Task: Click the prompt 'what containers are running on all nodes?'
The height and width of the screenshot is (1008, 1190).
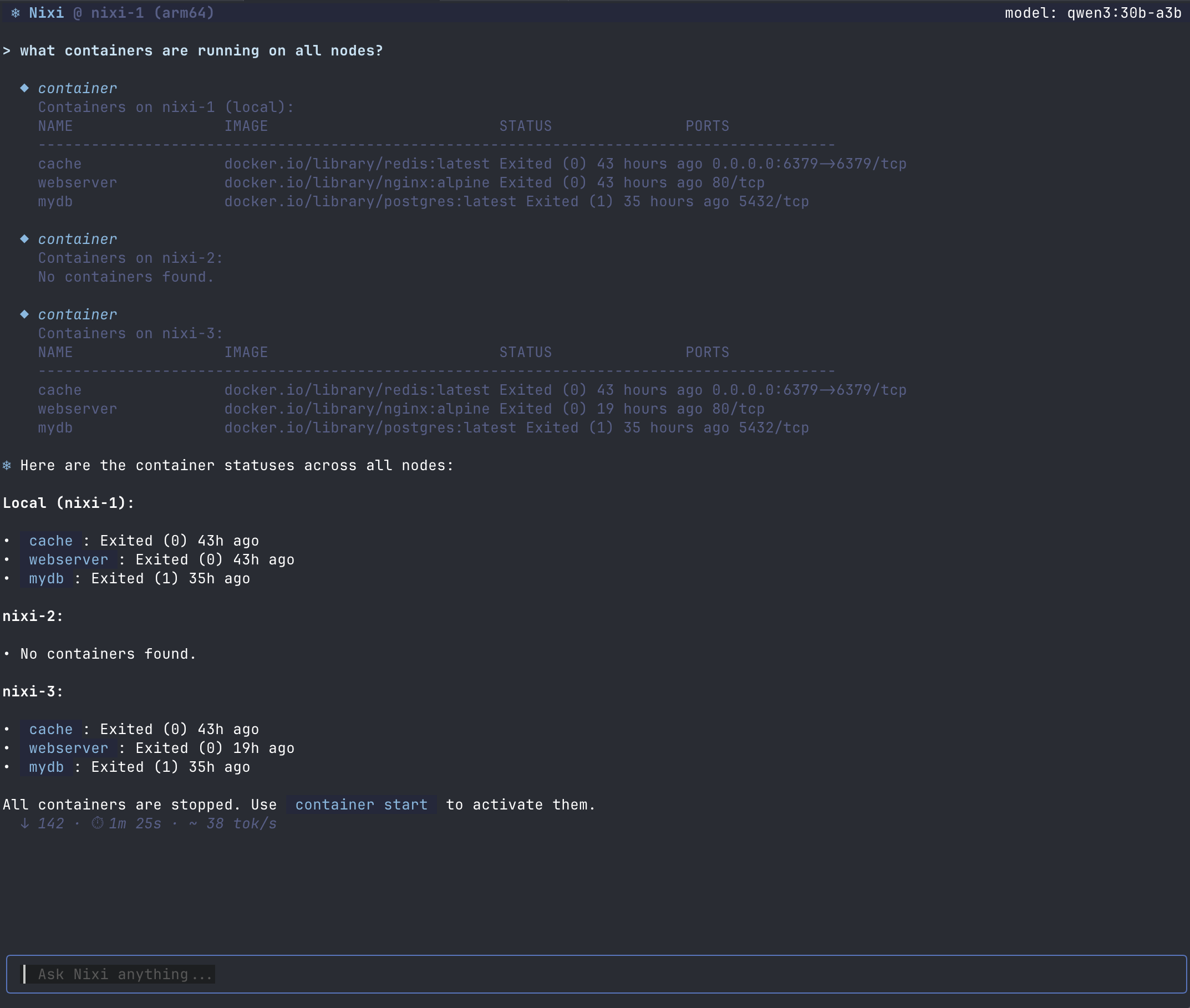Action: click(x=201, y=50)
